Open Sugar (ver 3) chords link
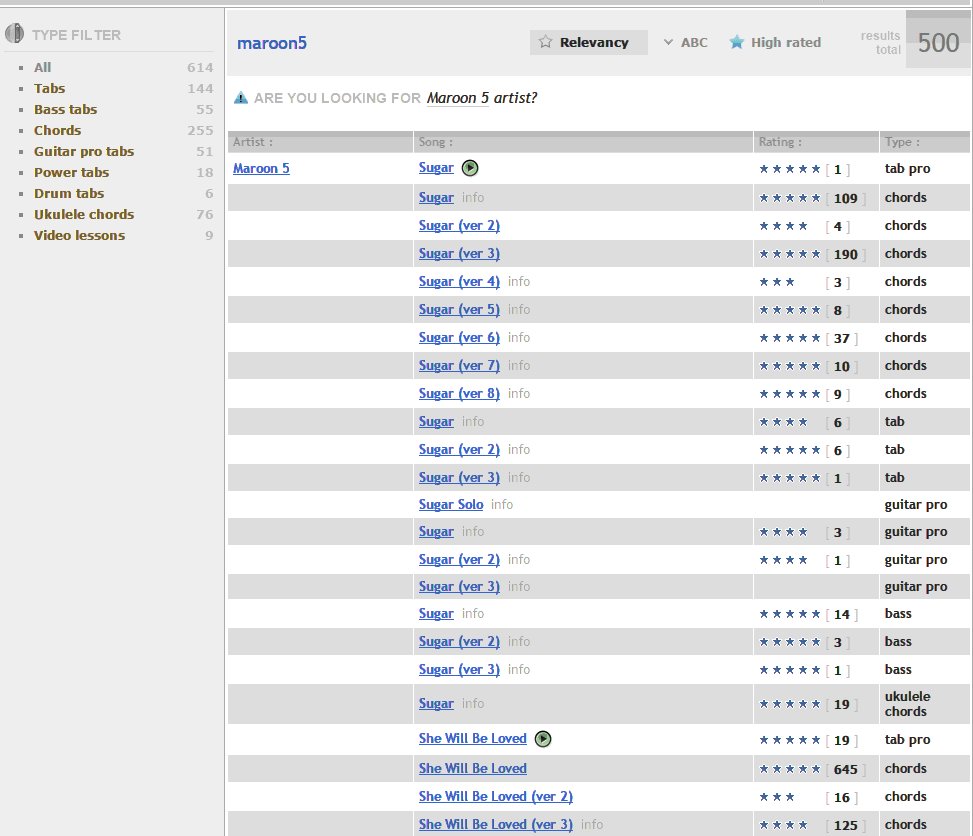This screenshot has width=973, height=836. pos(459,253)
